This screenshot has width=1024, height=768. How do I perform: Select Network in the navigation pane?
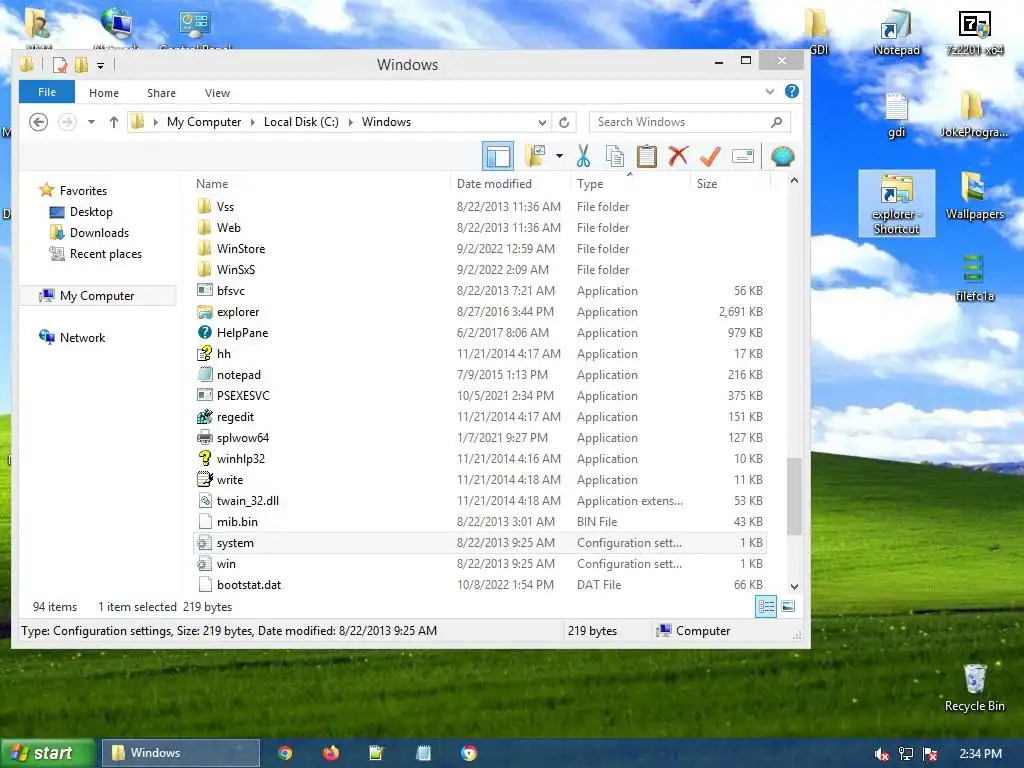[72, 338]
